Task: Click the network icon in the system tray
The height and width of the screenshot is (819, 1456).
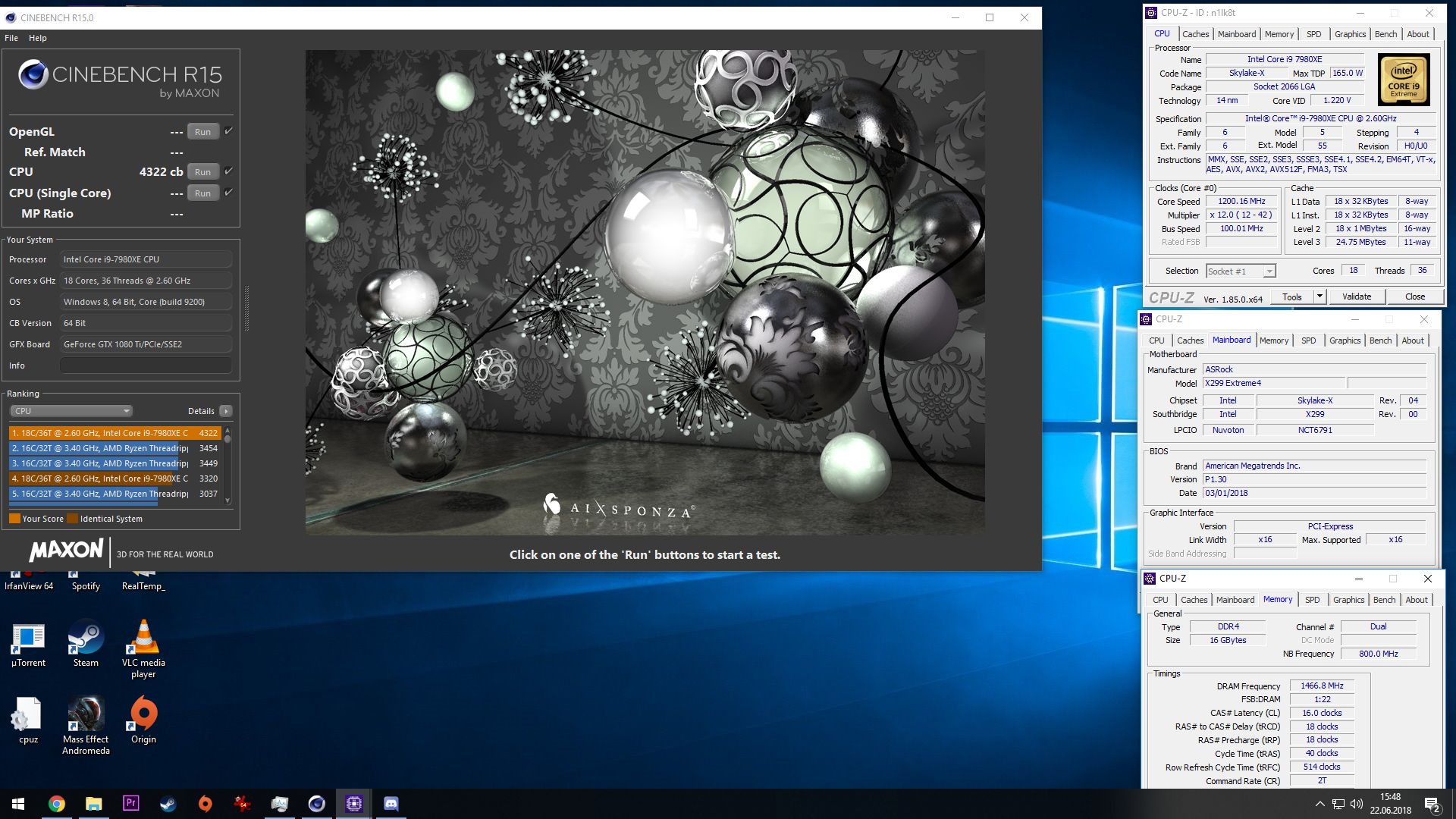Action: 1338,804
